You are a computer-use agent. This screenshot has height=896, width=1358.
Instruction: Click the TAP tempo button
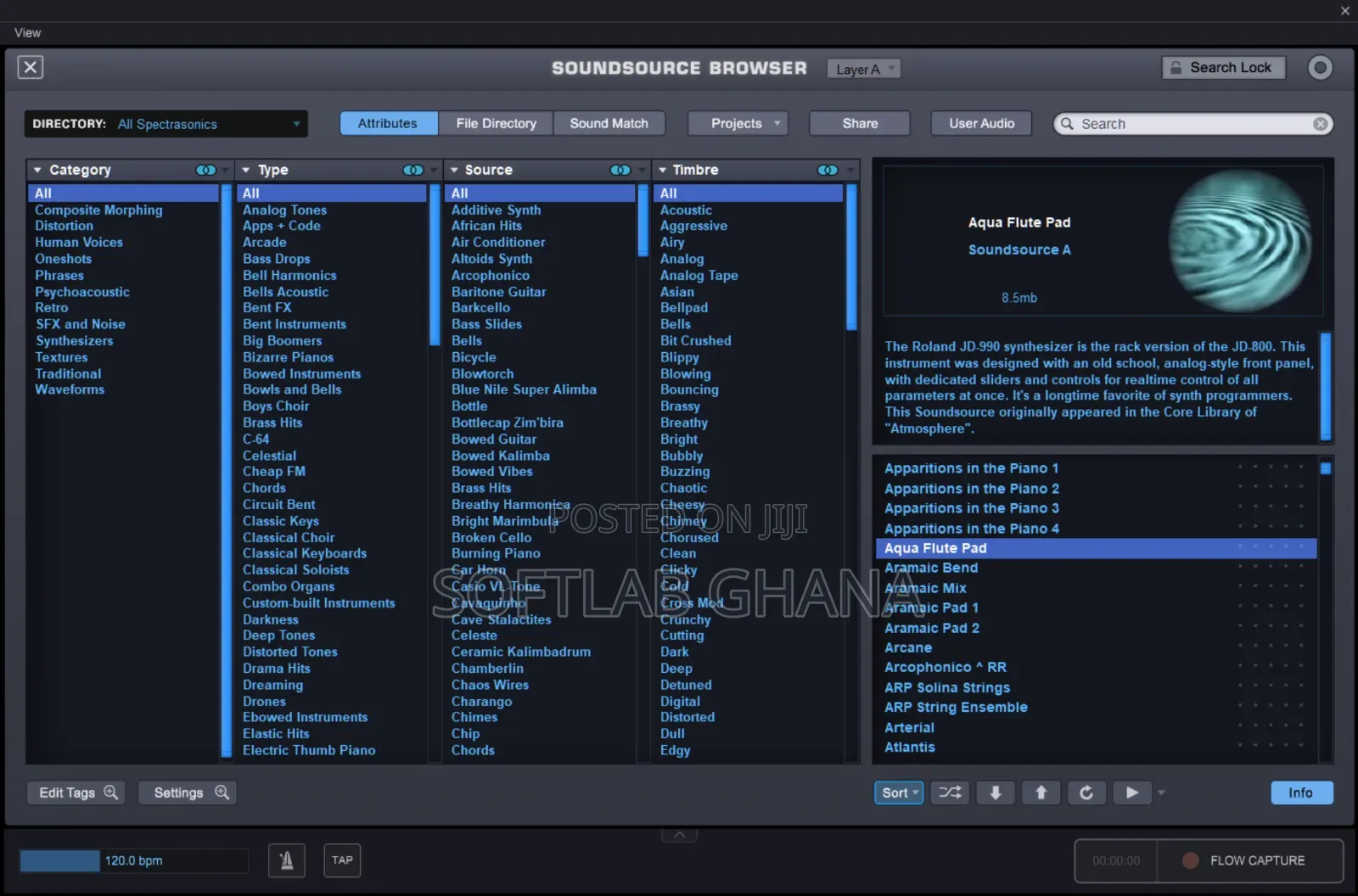(342, 860)
